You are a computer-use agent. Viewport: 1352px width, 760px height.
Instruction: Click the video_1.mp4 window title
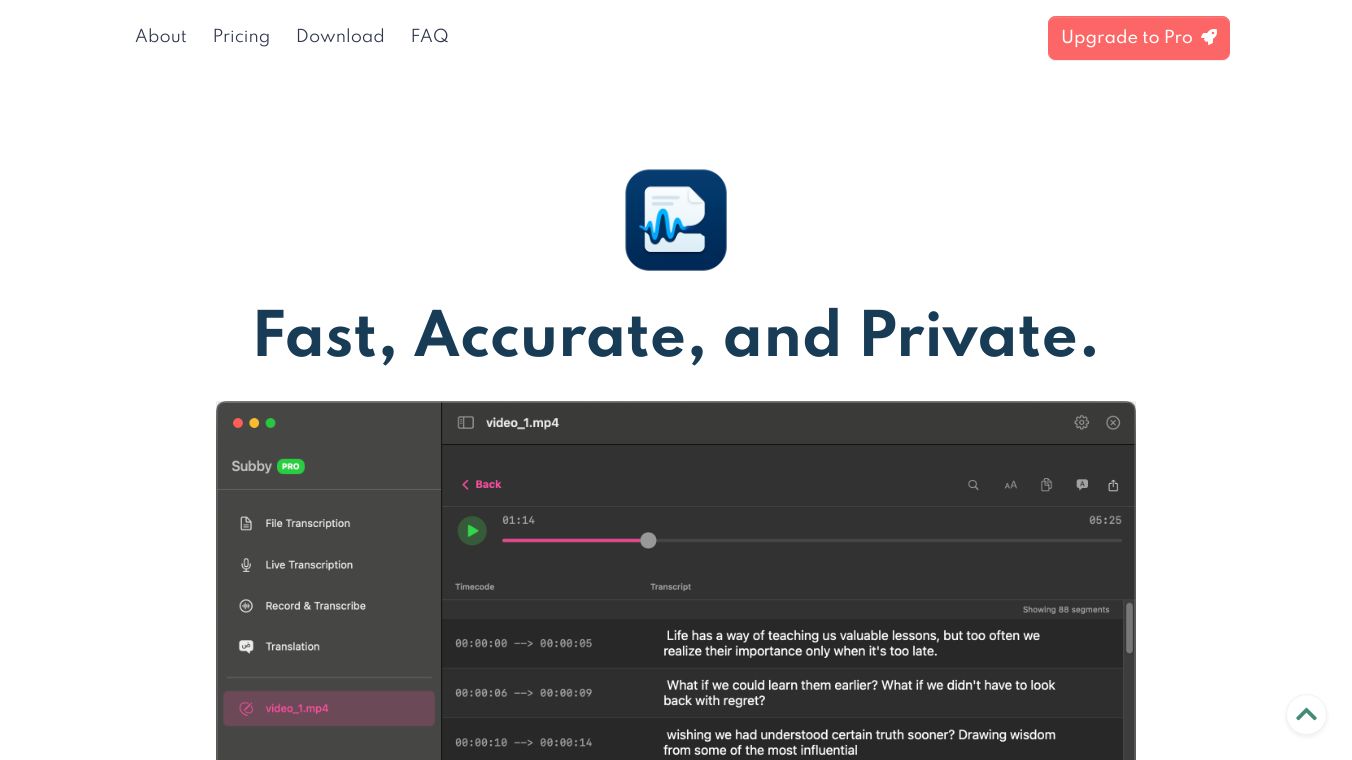point(522,423)
